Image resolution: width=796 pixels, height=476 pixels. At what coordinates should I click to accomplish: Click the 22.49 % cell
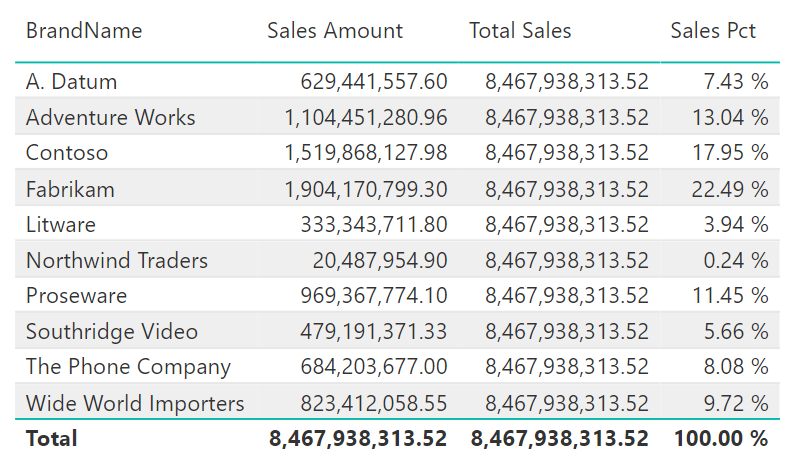(x=730, y=190)
